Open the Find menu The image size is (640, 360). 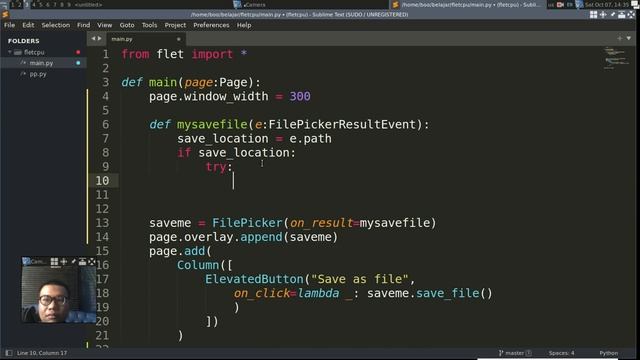(x=83, y=25)
